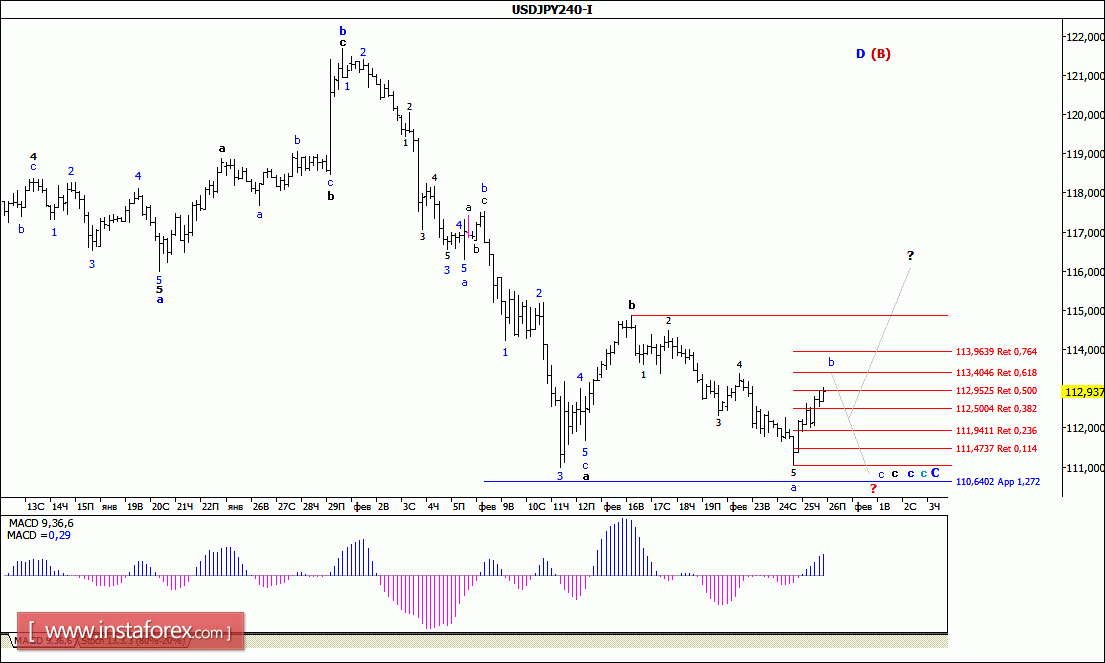Click the 3Ч date on time axis

pos(934,506)
